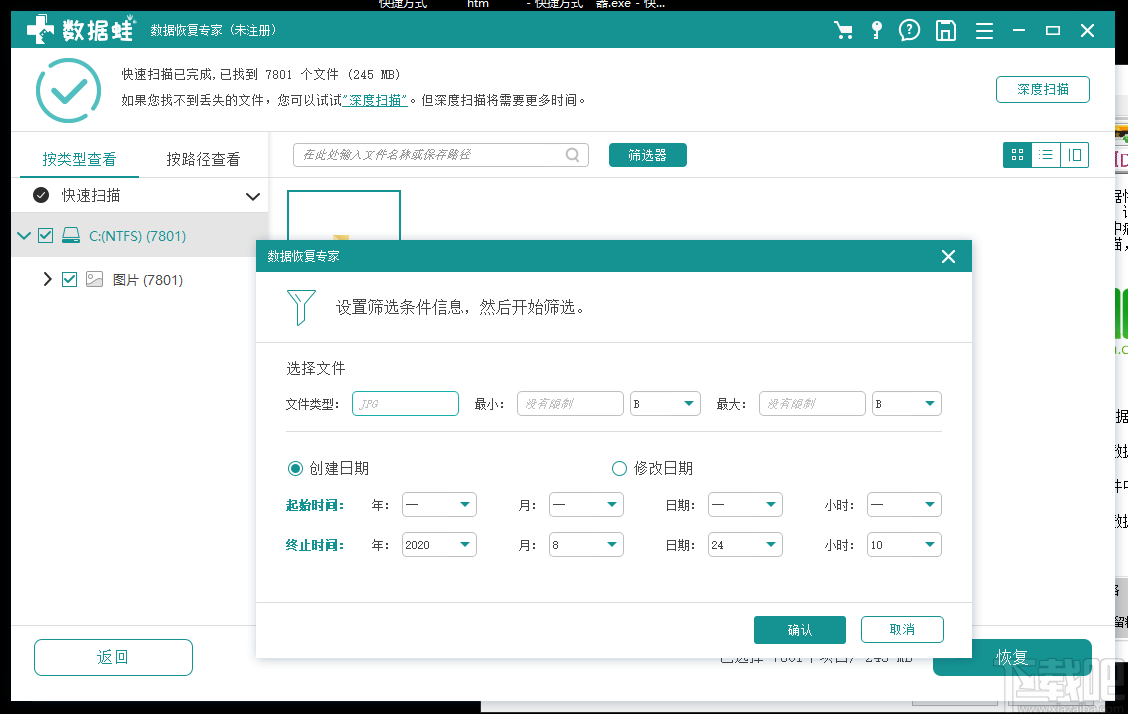
Task: Click the shopping cart icon in title bar
Action: (x=844, y=30)
